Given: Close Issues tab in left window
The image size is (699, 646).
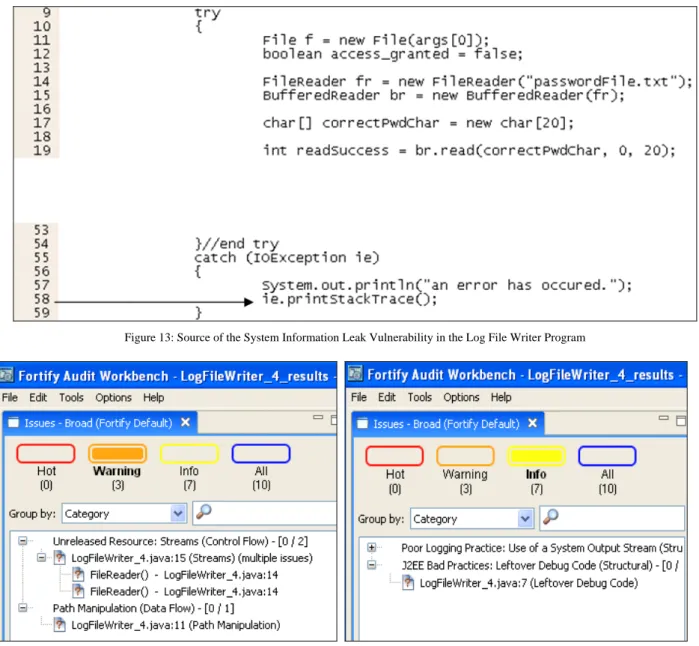Looking at the screenshot, I should [185, 422].
